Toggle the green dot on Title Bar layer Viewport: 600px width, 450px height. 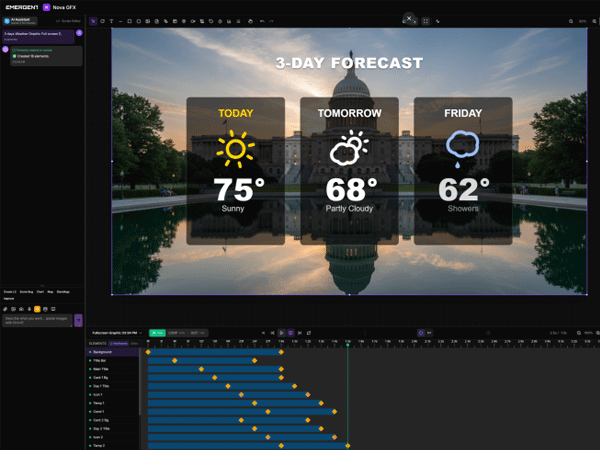(x=89, y=360)
